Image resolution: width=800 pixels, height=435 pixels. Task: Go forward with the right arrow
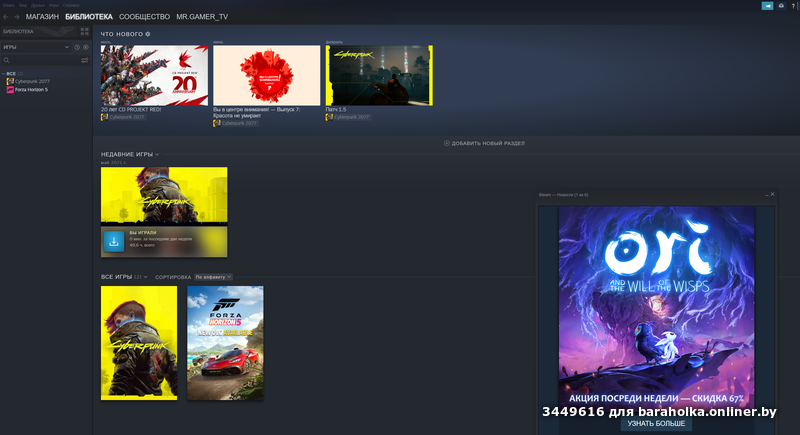click(17, 17)
